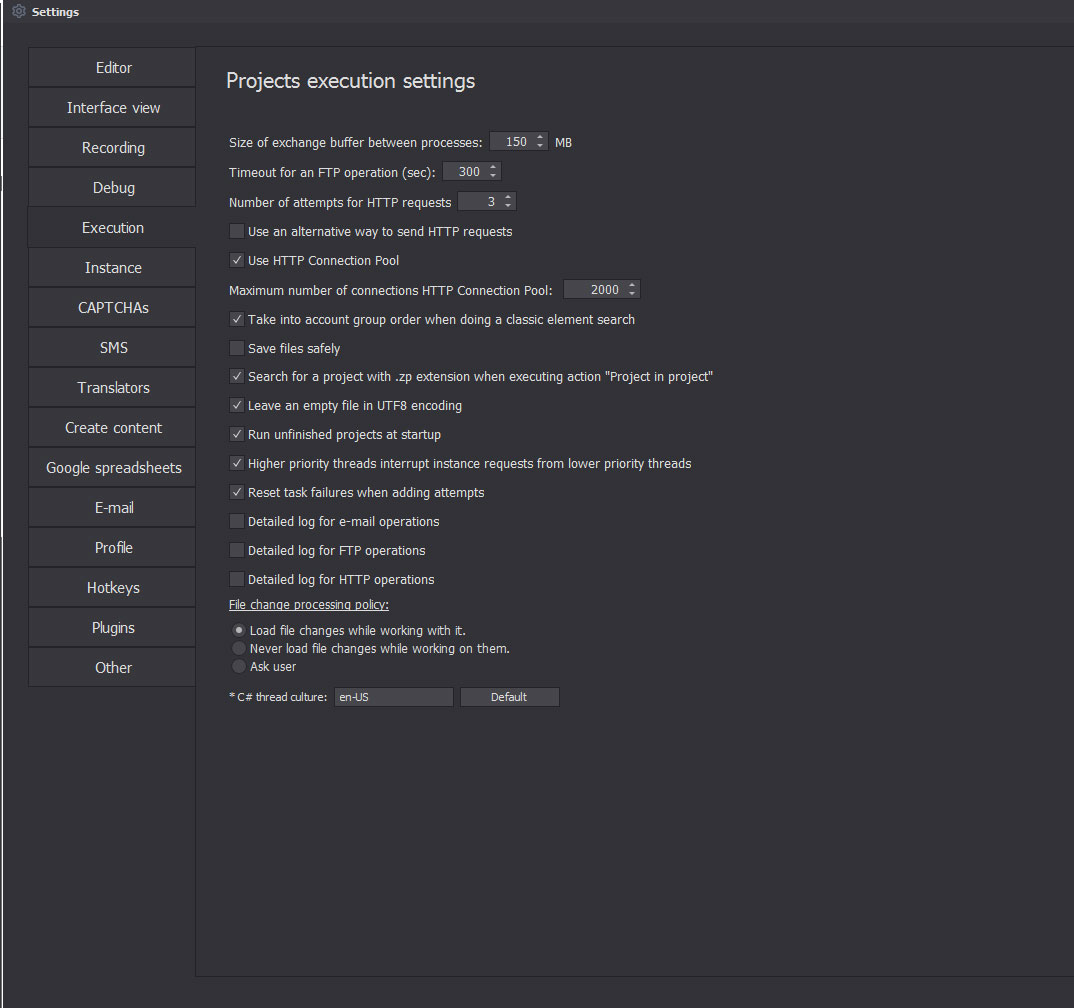This screenshot has width=1074, height=1008.
Task: Click the C# thread culture text field
Action: (393, 697)
